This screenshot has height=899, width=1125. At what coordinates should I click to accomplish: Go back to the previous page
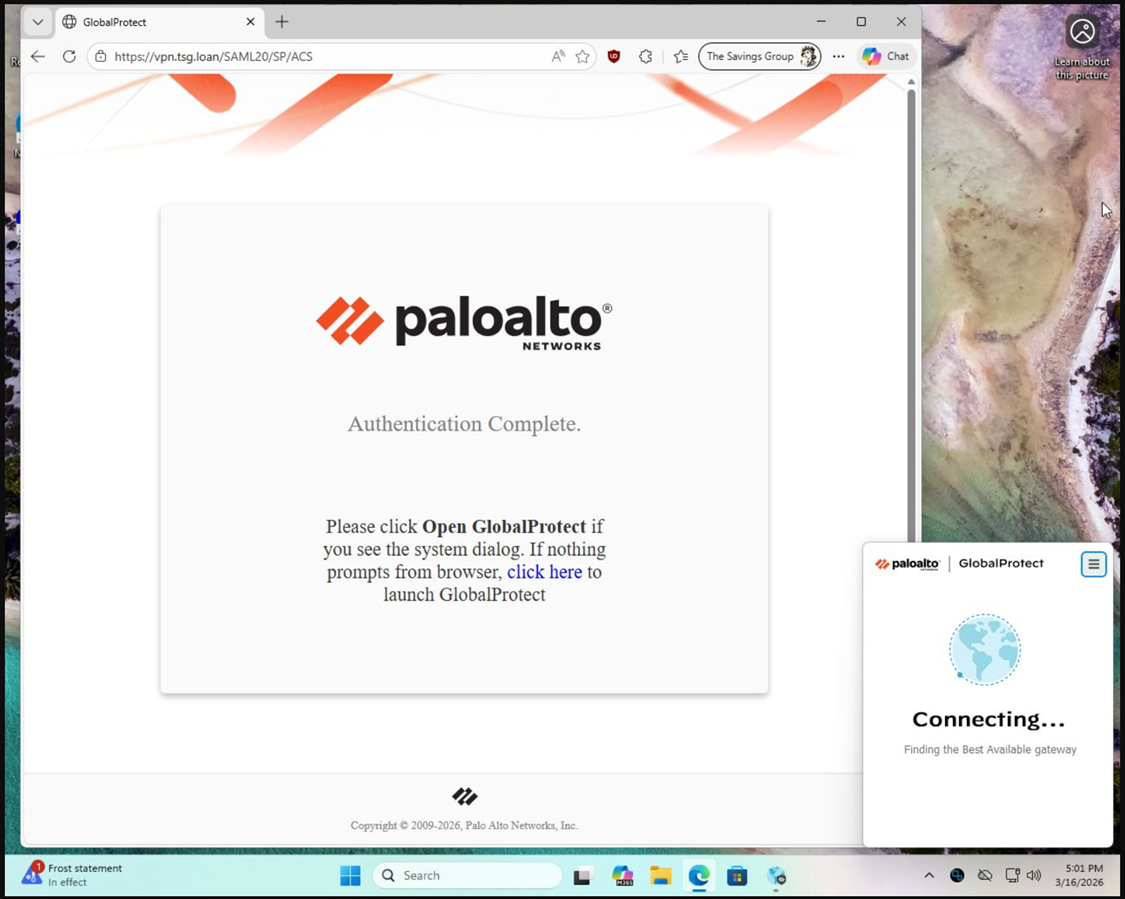click(x=38, y=57)
